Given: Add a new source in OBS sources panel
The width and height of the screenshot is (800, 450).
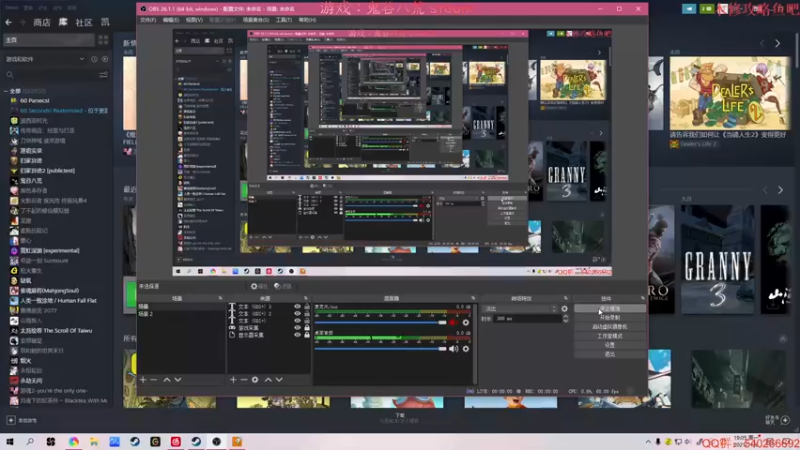Looking at the screenshot, I should click(x=233, y=380).
